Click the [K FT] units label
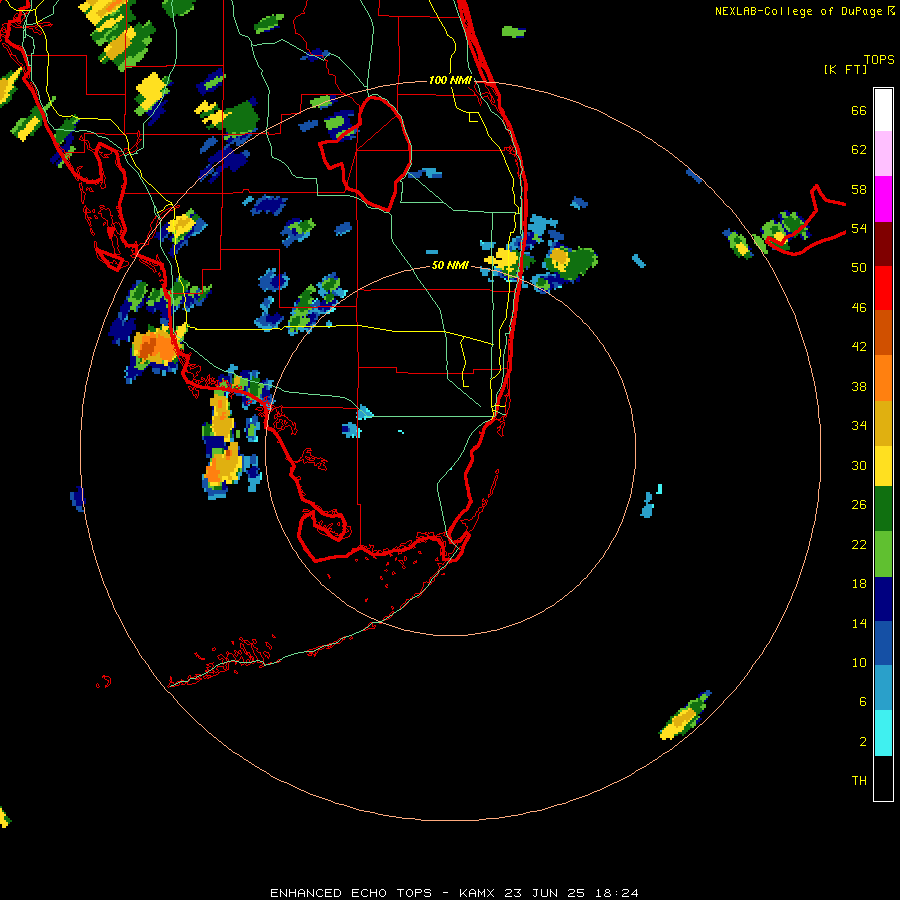The height and width of the screenshot is (900, 900). click(x=845, y=69)
